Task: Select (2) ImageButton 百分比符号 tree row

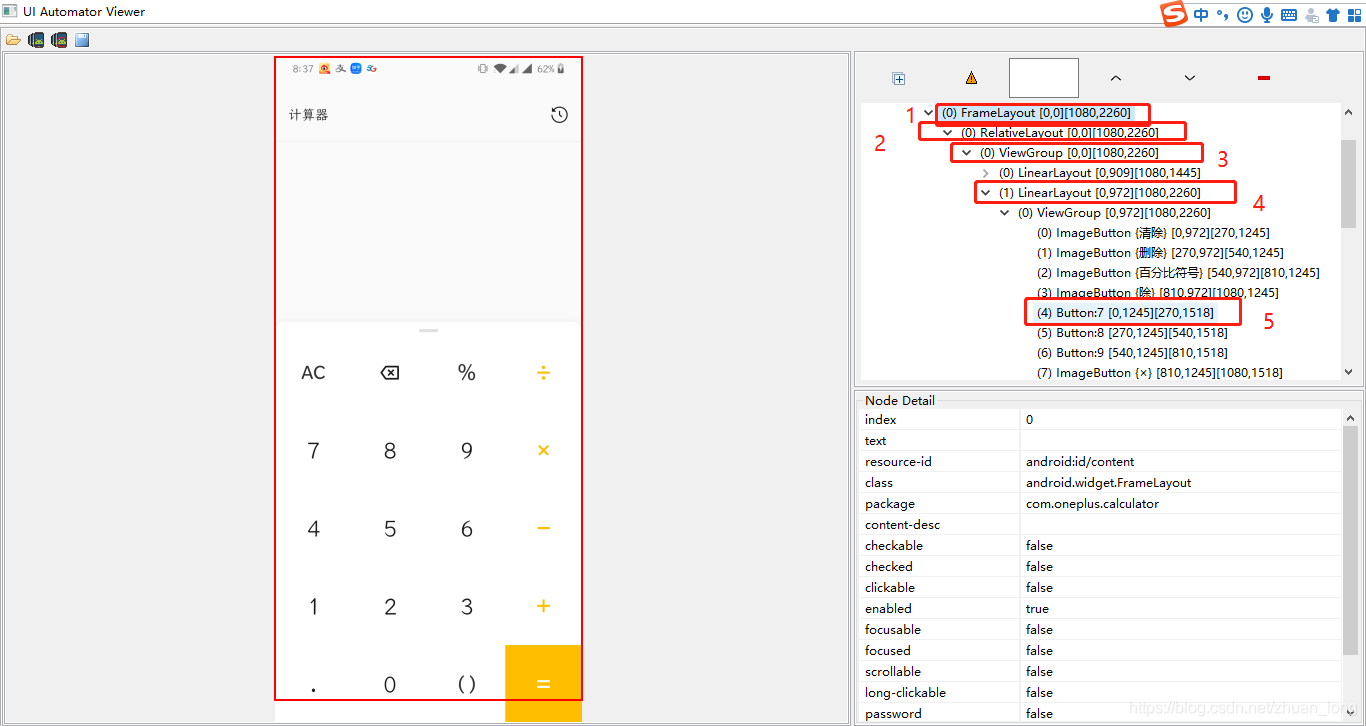Action: (x=1178, y=273)
